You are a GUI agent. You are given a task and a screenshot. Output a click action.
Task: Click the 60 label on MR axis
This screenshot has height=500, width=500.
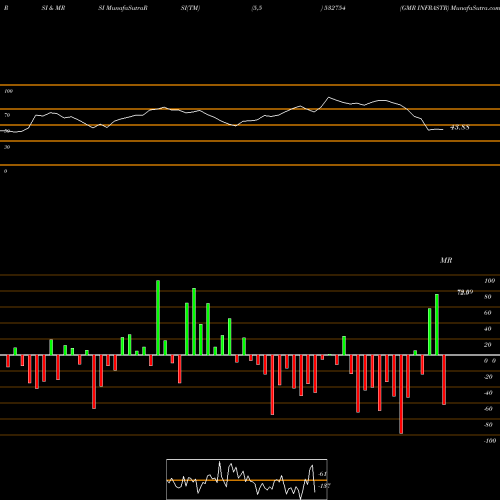[x=488, y=313]
